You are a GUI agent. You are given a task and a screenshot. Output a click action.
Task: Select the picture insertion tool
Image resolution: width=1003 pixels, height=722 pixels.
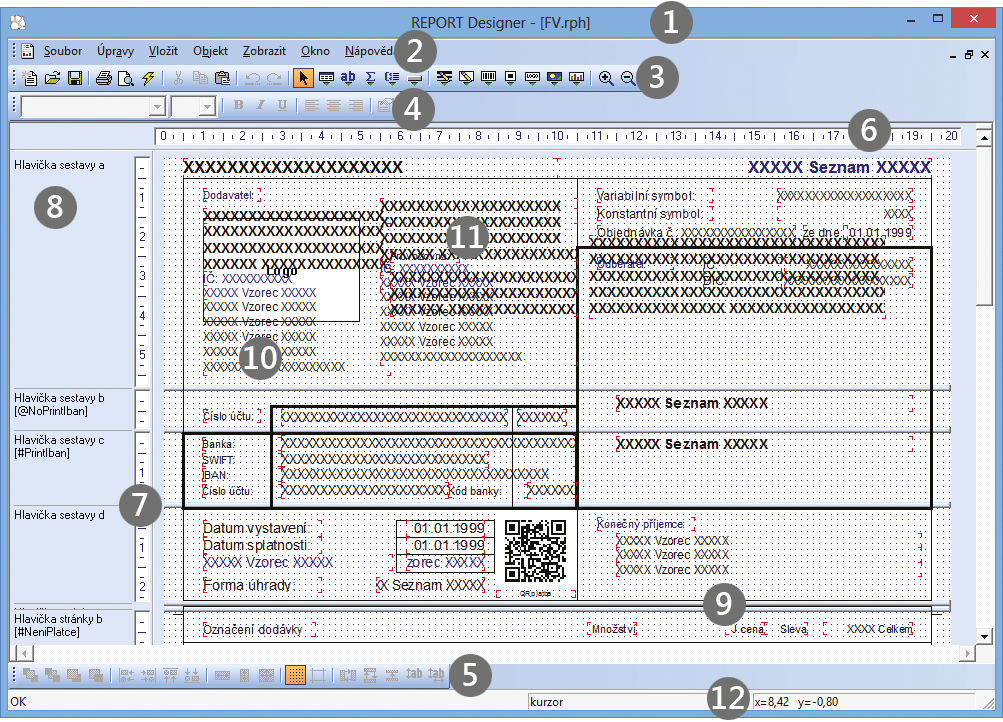[x=554, y=78]
